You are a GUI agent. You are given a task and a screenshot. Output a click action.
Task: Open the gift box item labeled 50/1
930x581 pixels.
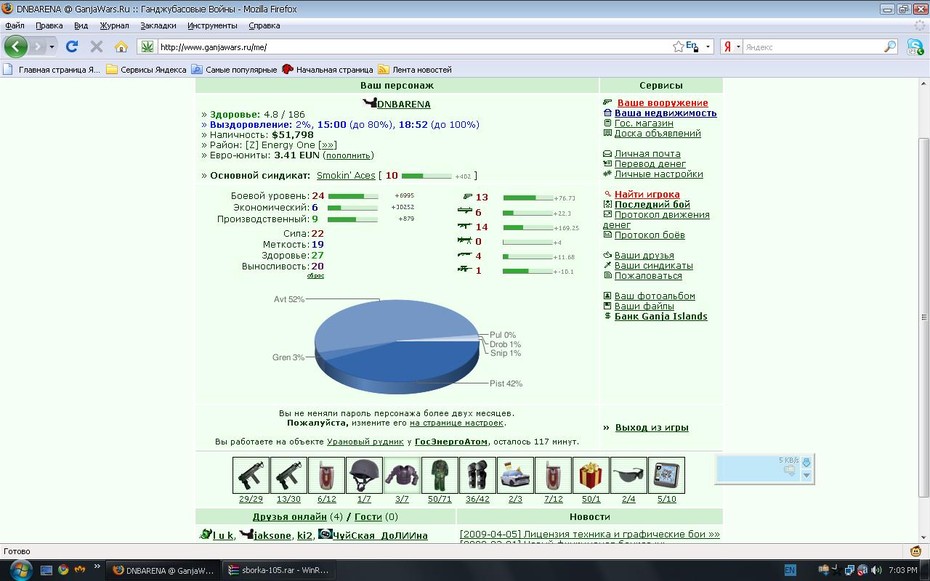(x=591, y=475)
